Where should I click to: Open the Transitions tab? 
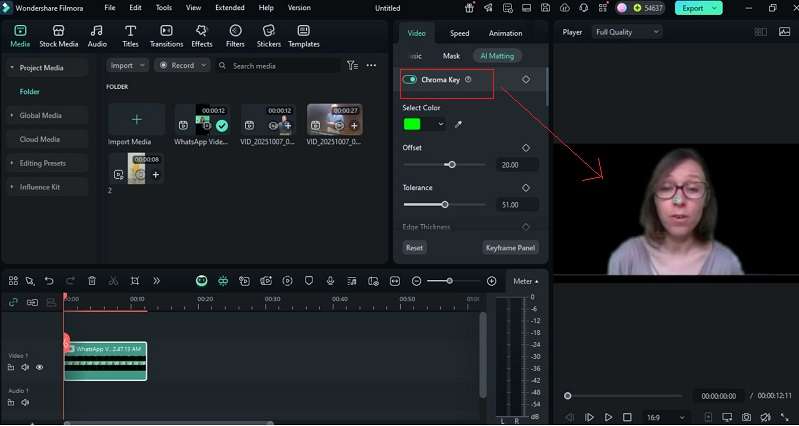(x=166, y=36)
